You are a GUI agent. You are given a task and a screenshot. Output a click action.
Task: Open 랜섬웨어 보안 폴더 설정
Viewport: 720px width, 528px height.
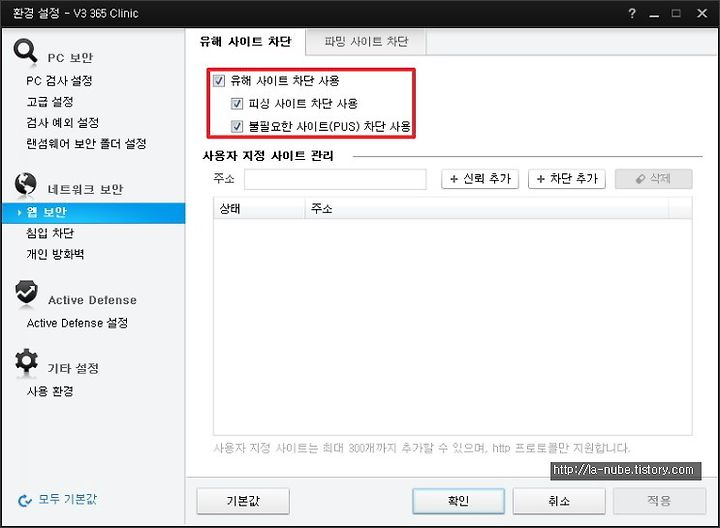click(86, 144)
